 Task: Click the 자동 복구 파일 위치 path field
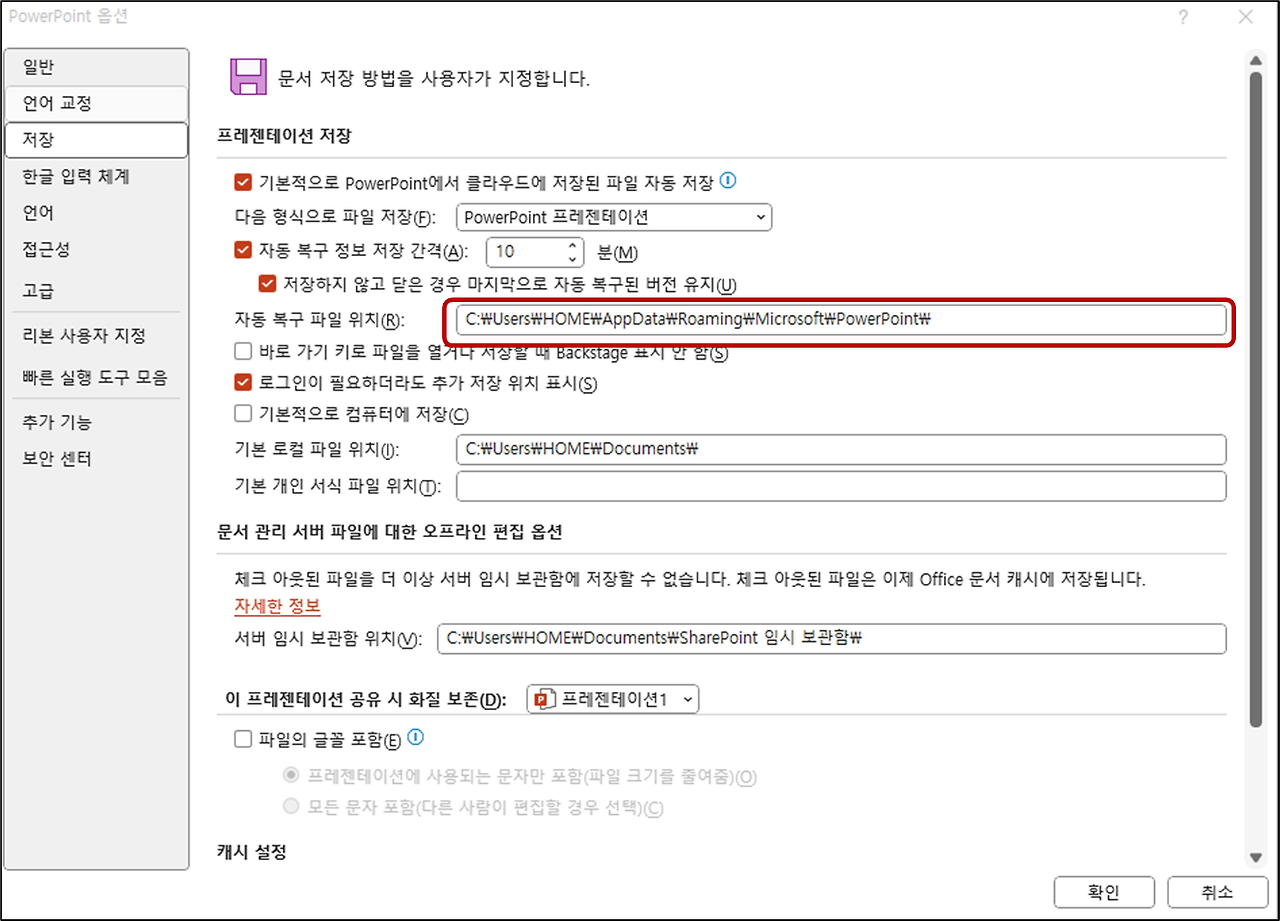click(841, 319)
